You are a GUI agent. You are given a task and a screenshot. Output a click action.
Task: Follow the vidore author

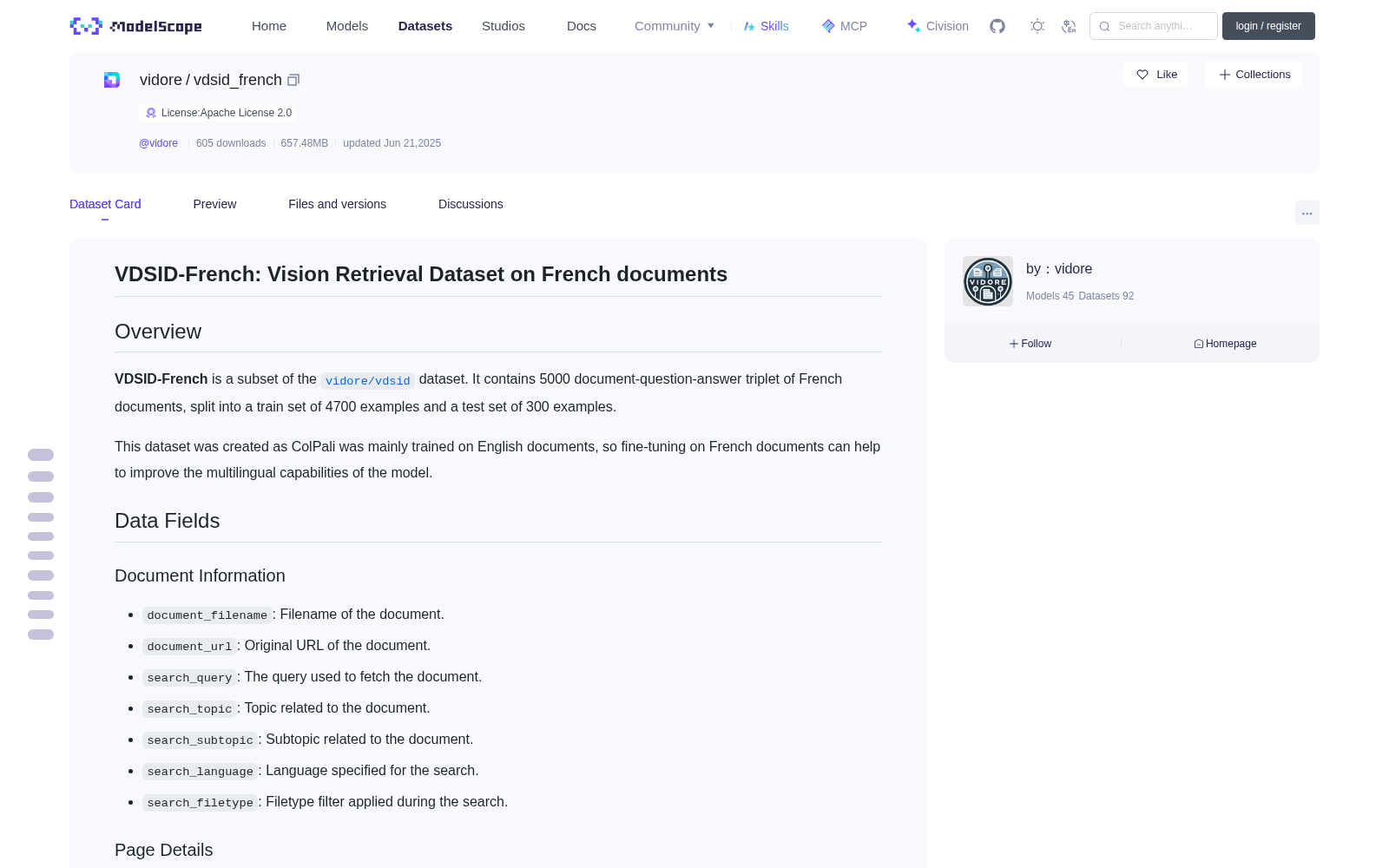click(x=1030, y=344)
